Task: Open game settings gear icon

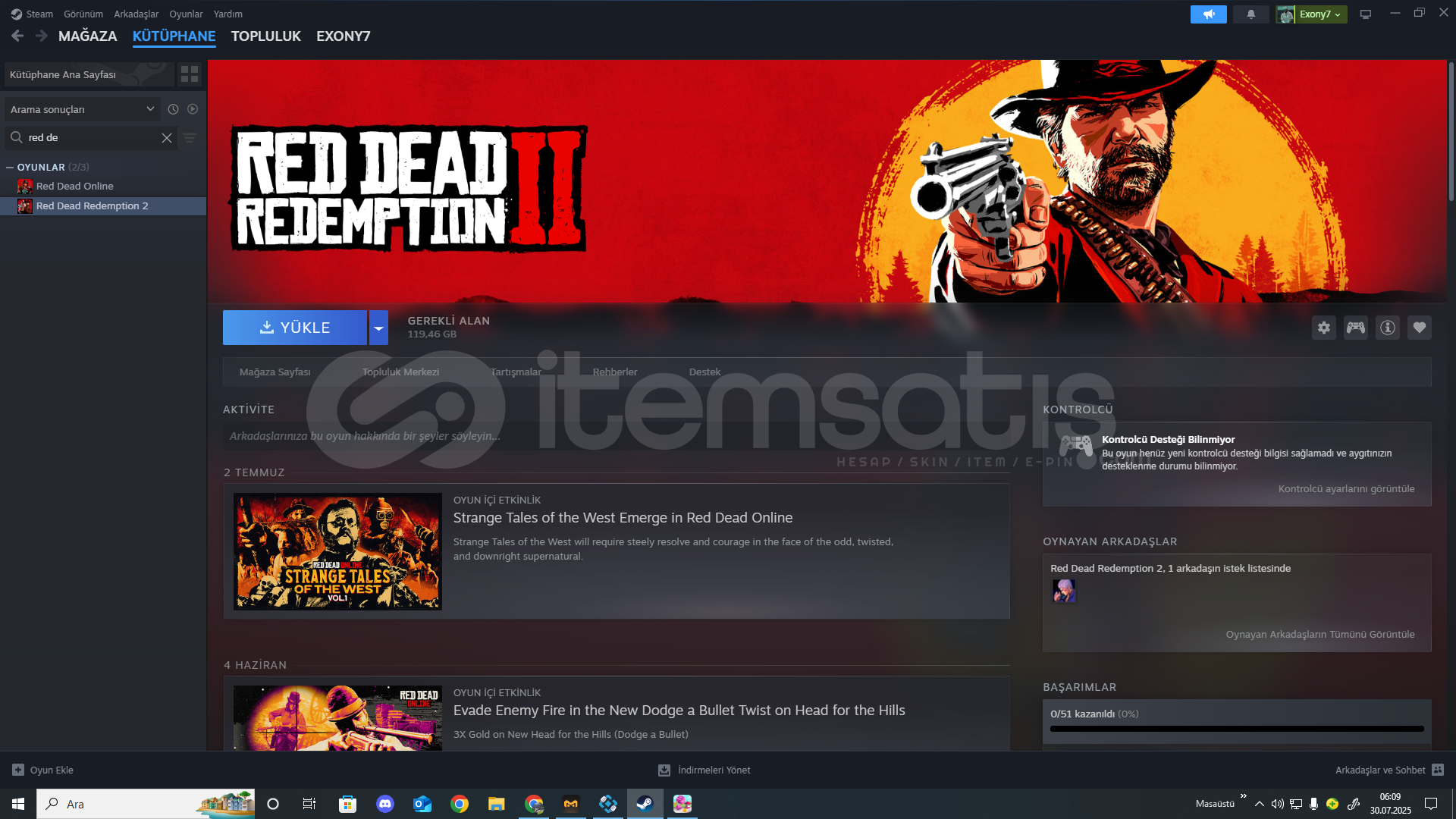Action: pos(1324,328)
